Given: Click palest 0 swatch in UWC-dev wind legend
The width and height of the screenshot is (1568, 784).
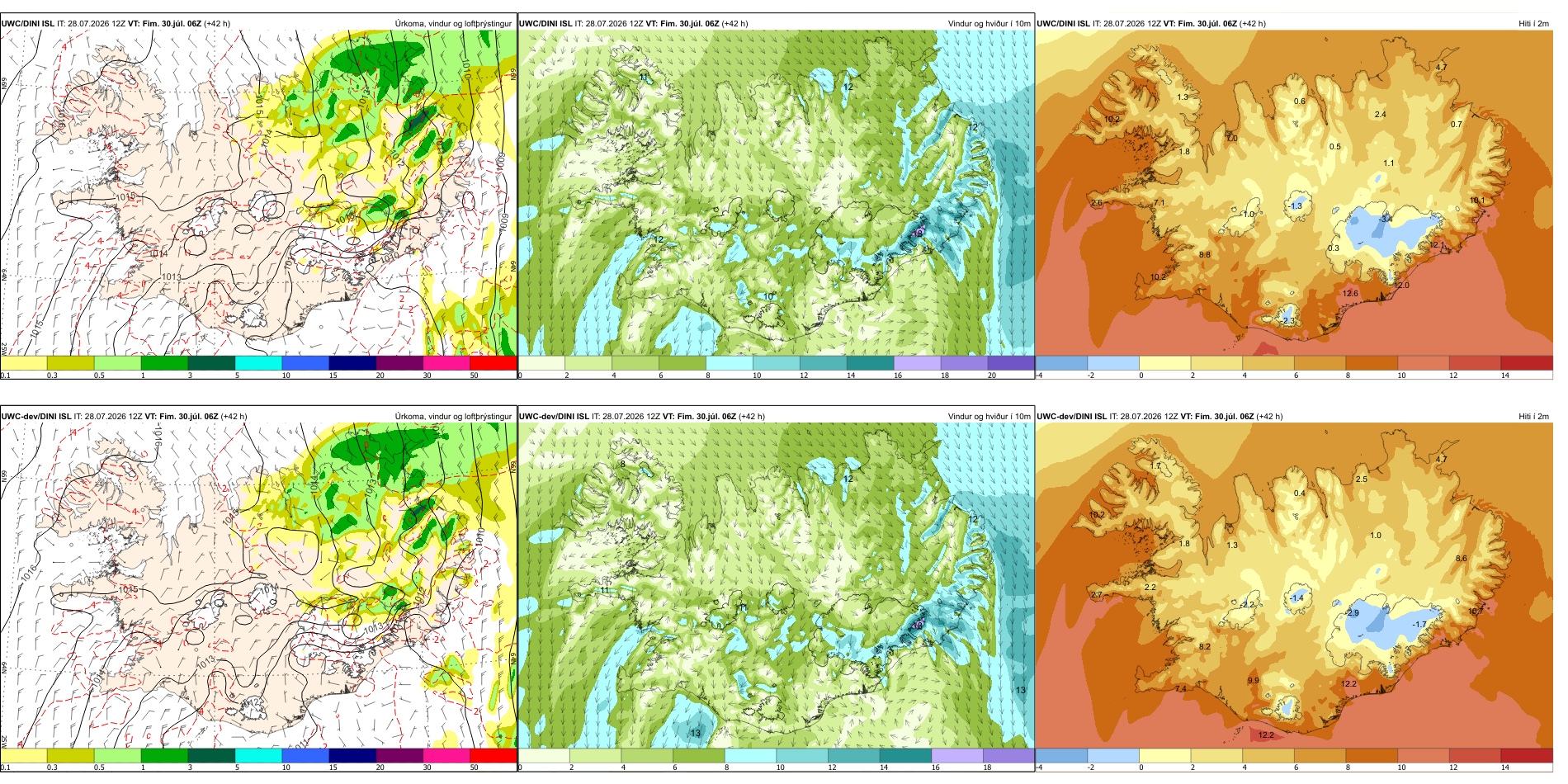Looking at the screenshot, I should point(544,755).
